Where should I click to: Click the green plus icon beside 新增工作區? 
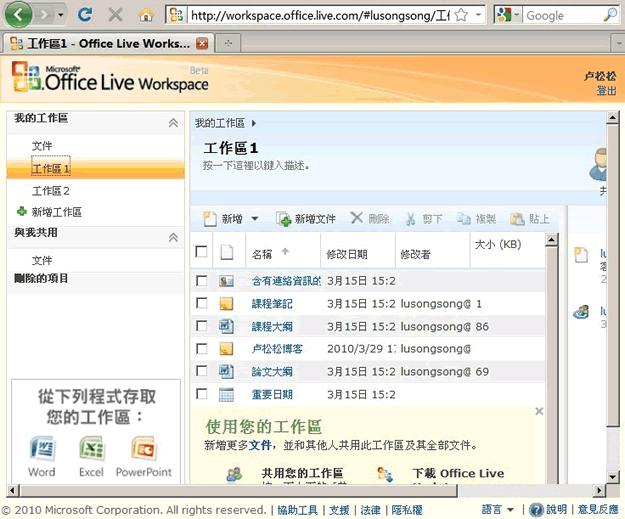click(x=22, y=211)
